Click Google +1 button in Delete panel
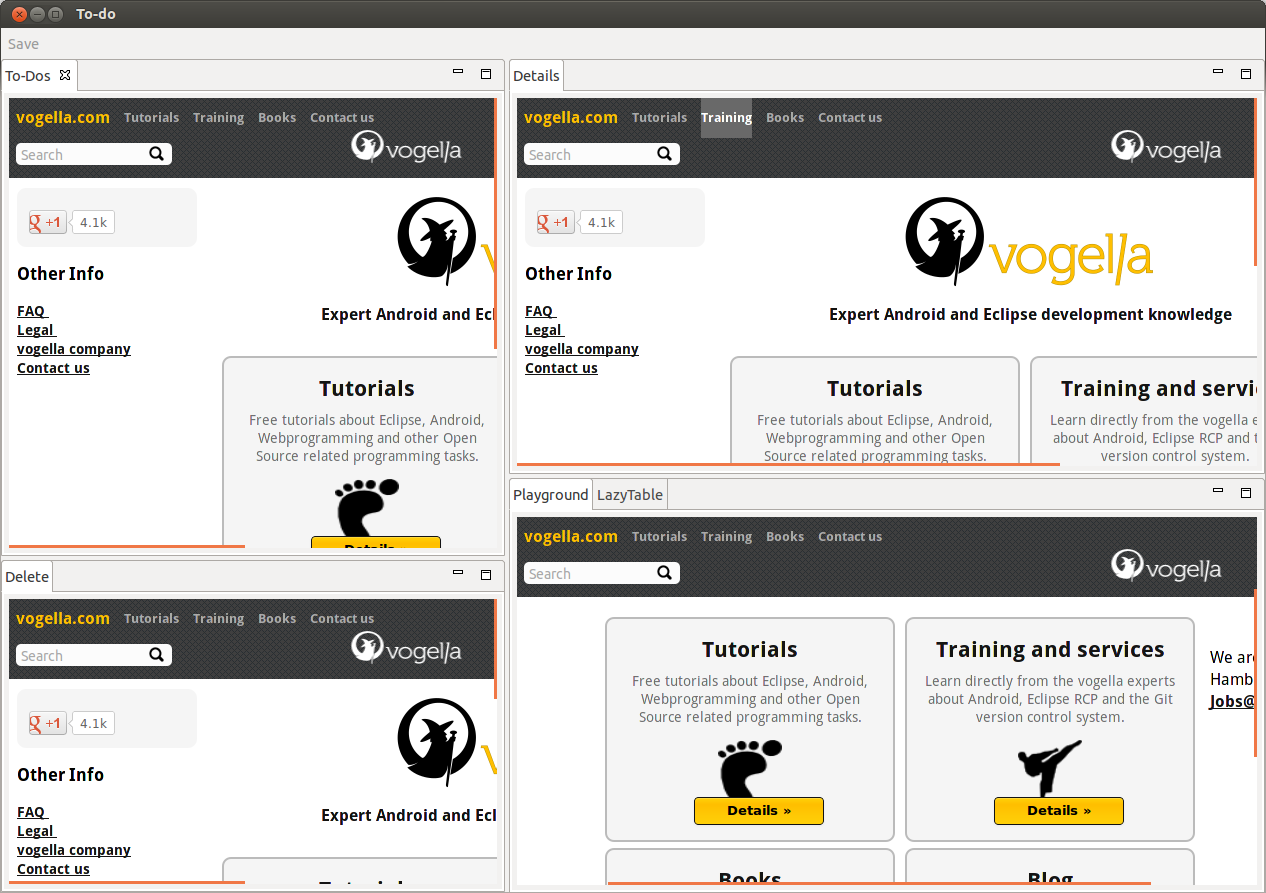 coord(48,723)
